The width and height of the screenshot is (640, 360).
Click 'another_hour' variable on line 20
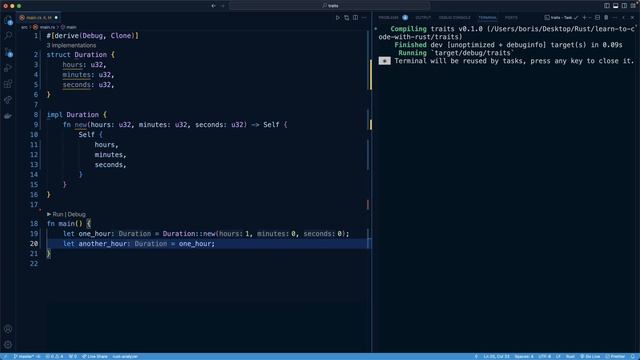(102, 244)
